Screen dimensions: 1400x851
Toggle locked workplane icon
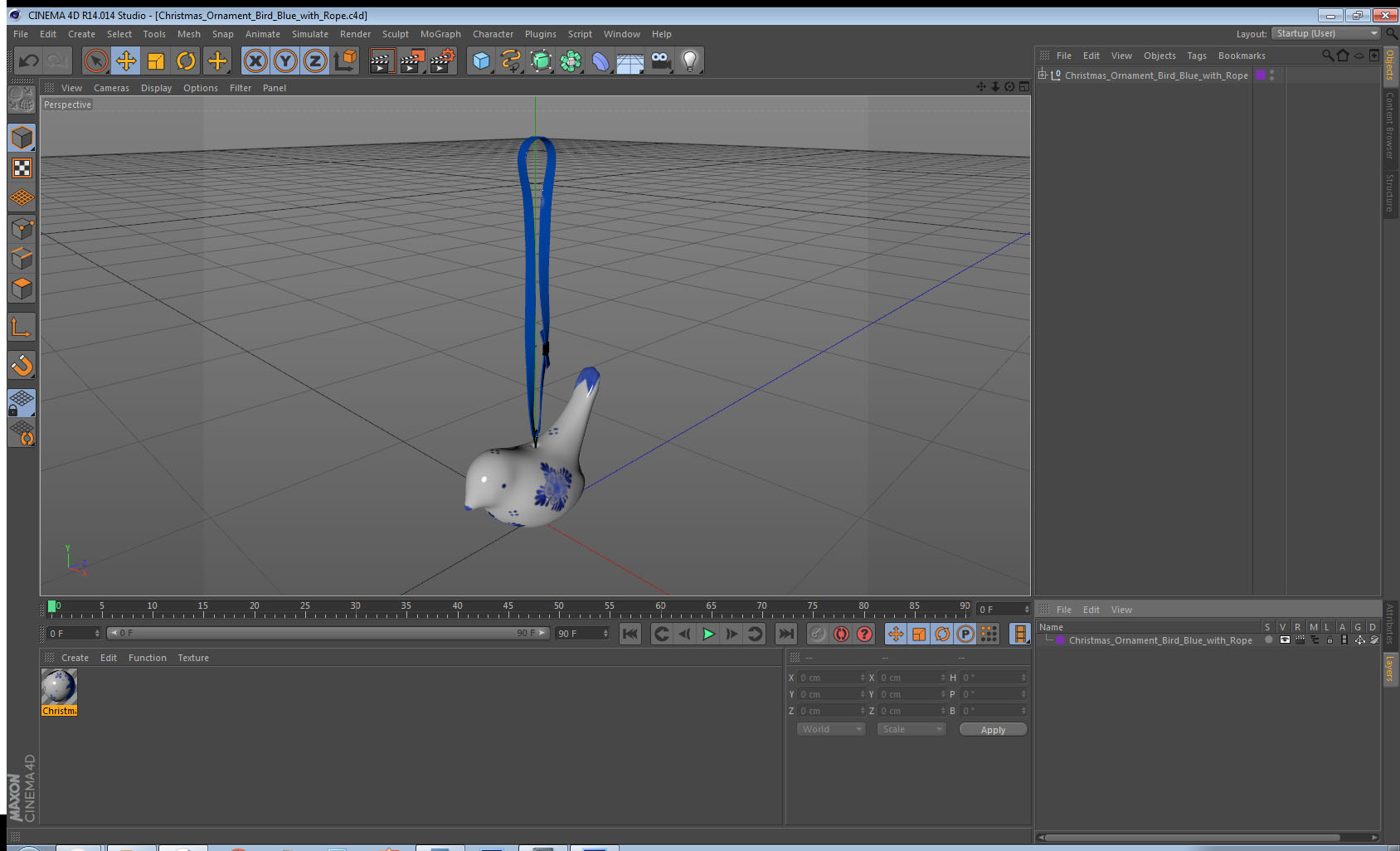coord(22,403)
